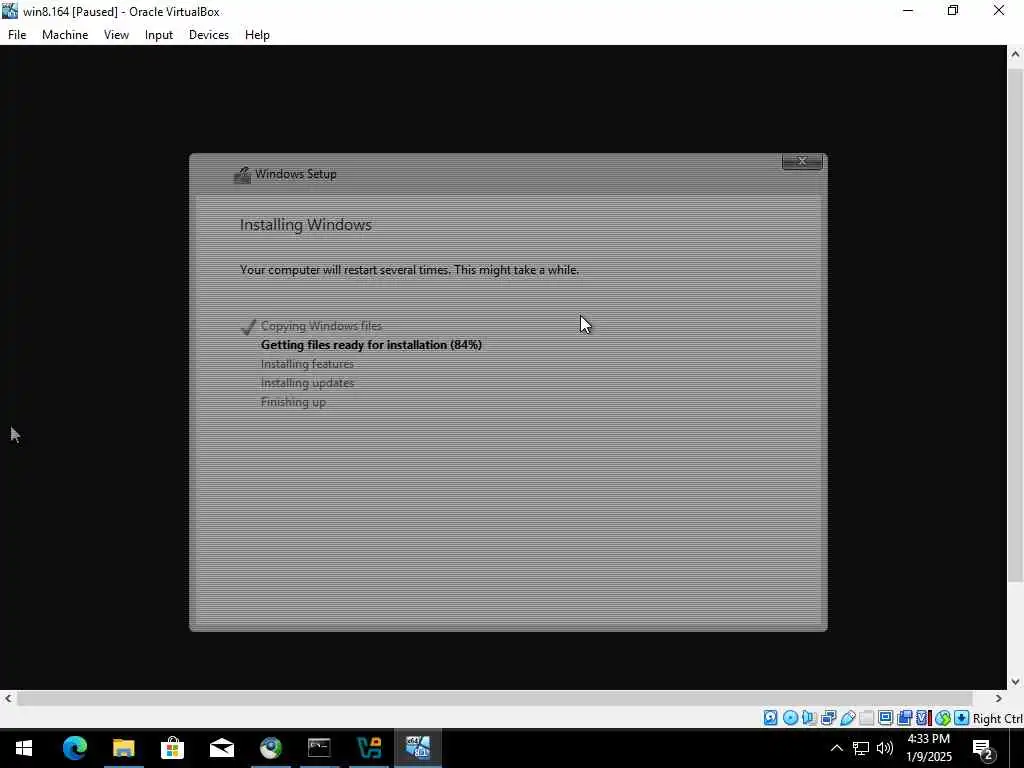Viewport: 1024px width, 768px height.
Task: Open the volume tray control
Action: click(x=885, y=748)
